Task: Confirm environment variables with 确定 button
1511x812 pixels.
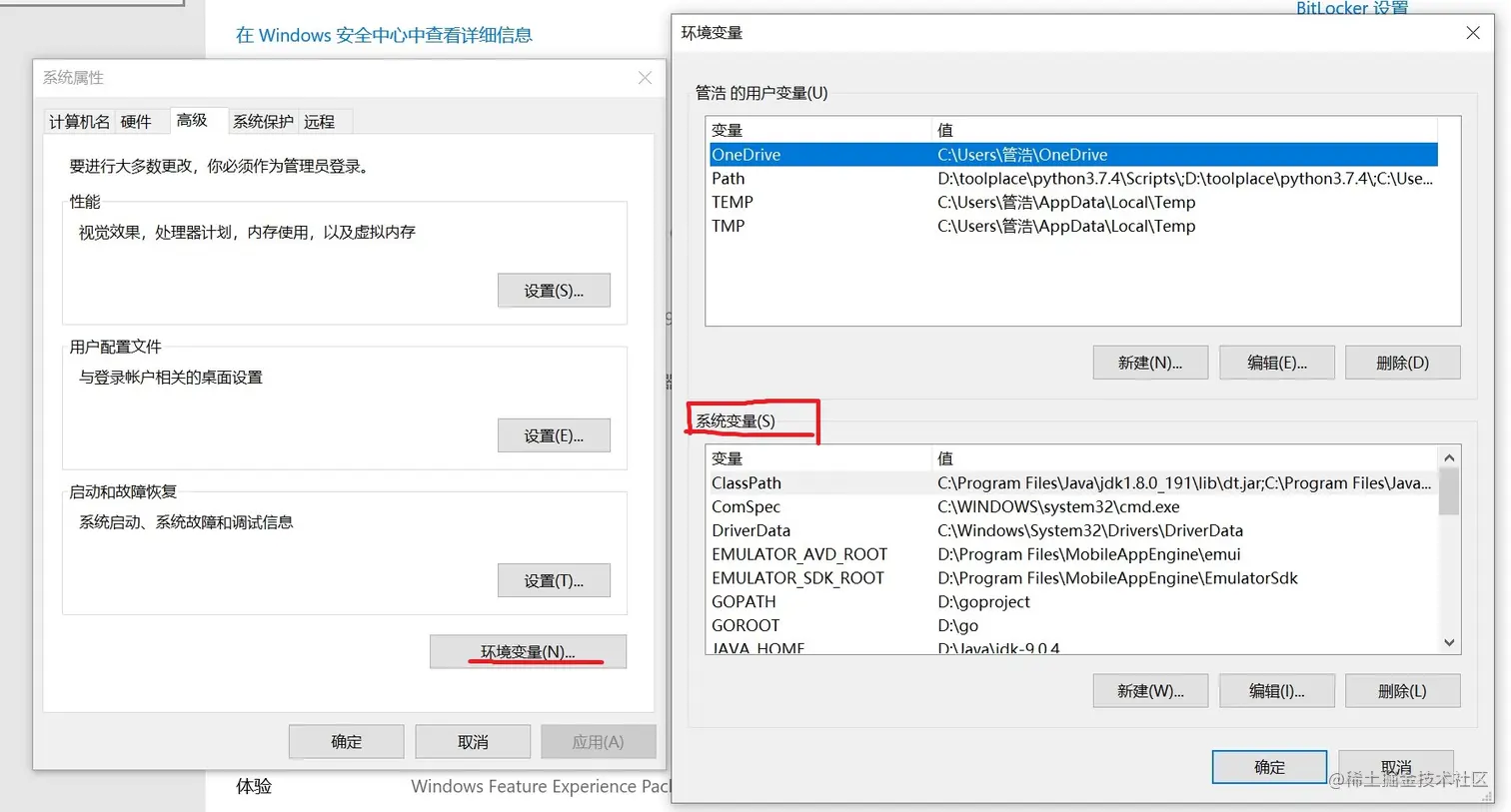Action: click(1269, 766)
